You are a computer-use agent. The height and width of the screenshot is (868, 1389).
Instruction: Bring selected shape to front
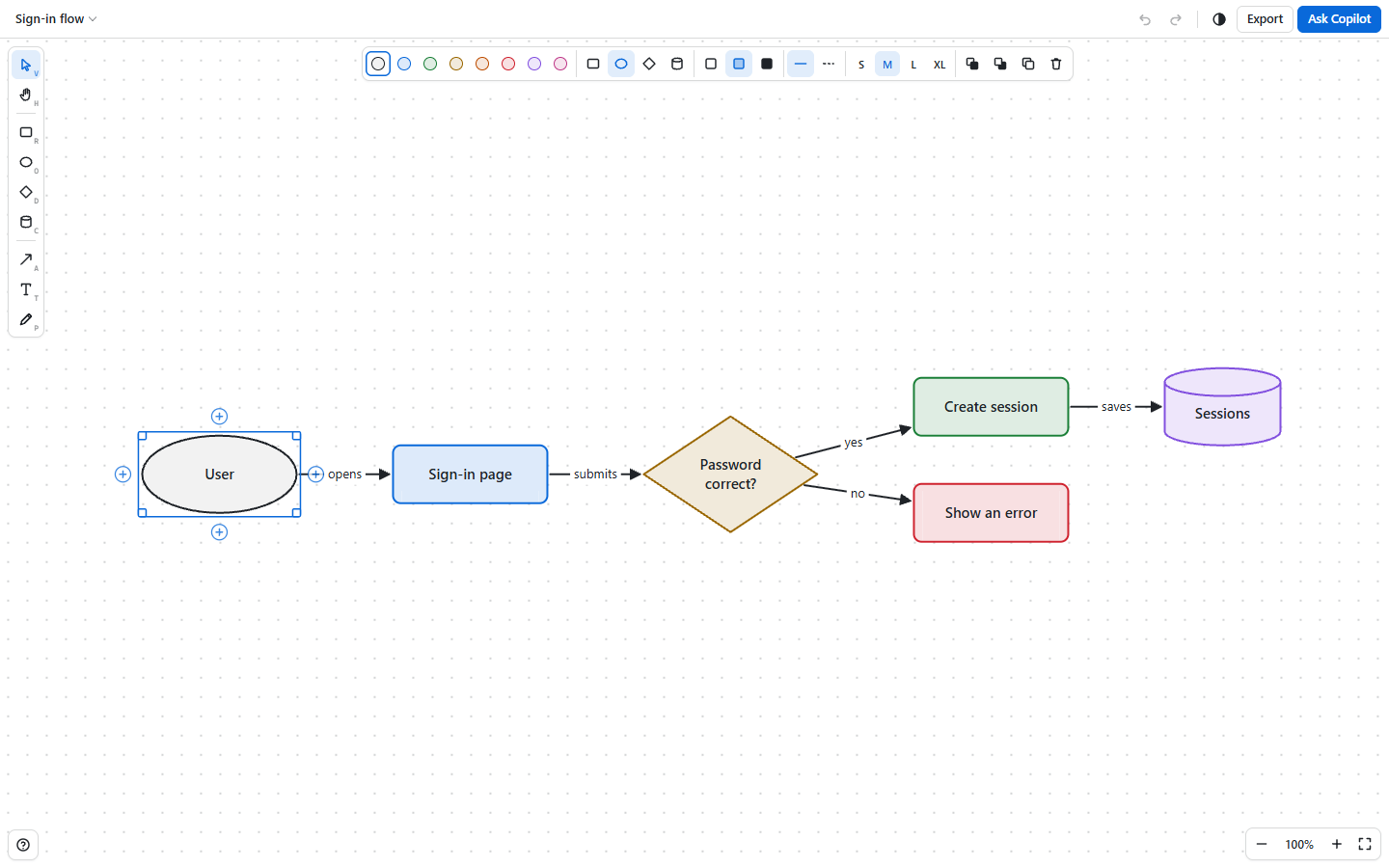coord(972,64)
